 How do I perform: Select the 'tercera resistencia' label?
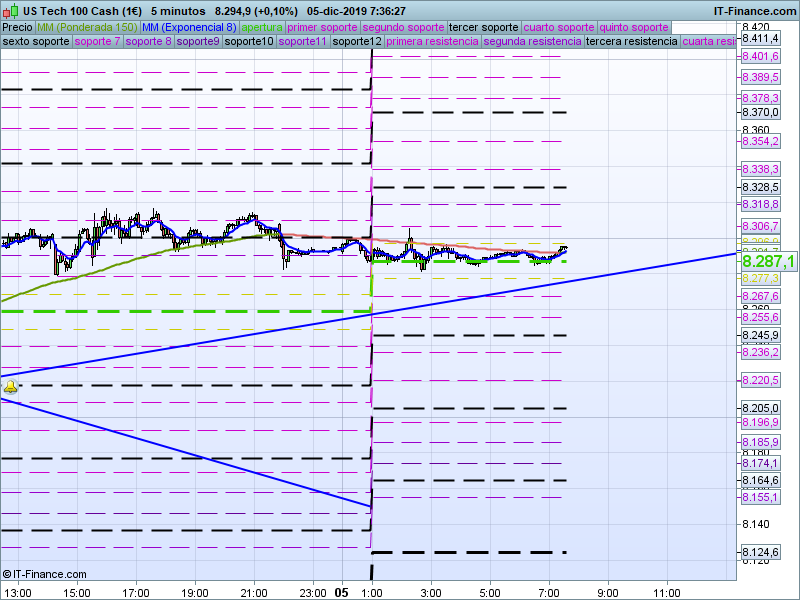(630, 42)
